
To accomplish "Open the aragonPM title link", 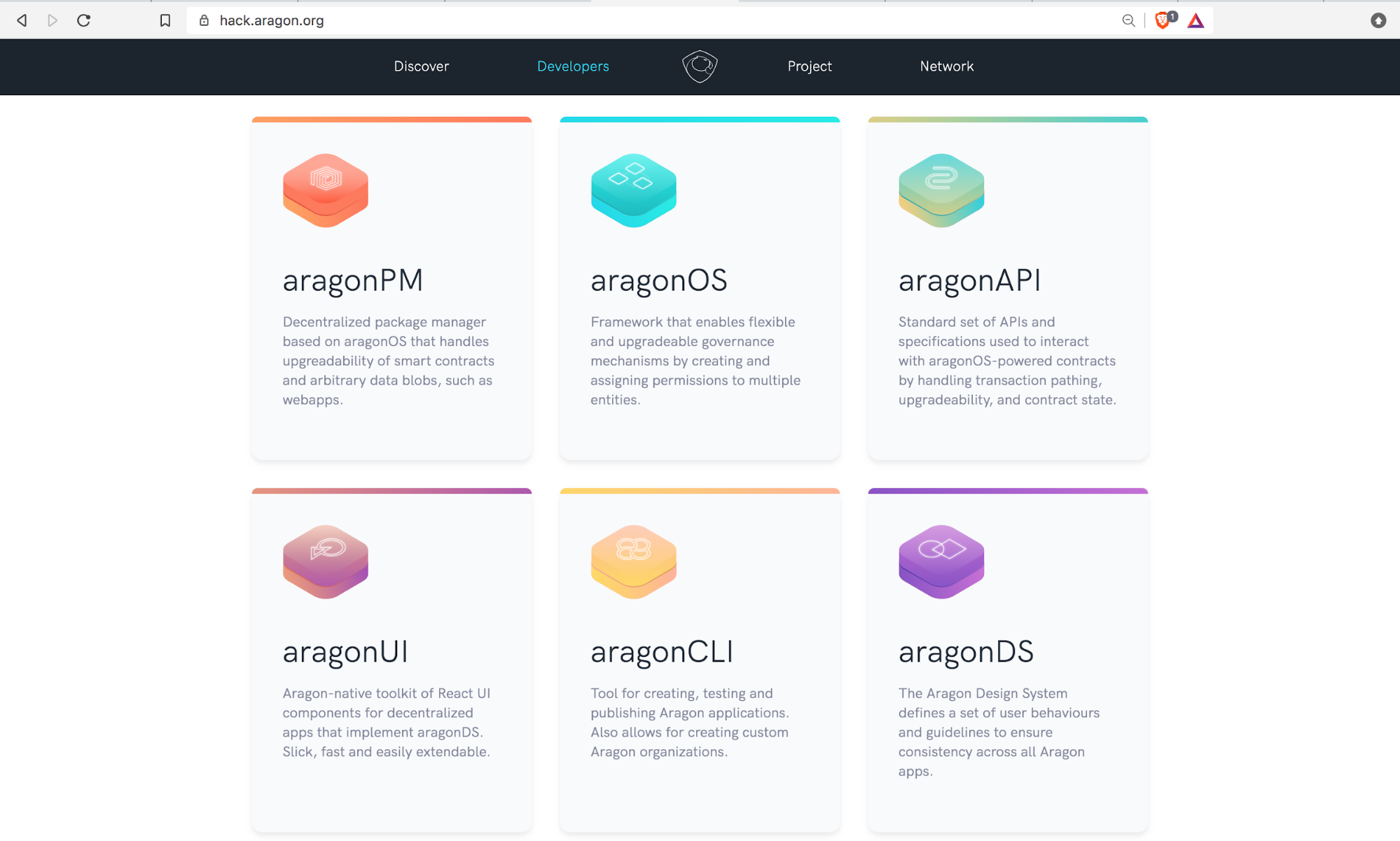I will pyautogui.click(x=353, y=282).
